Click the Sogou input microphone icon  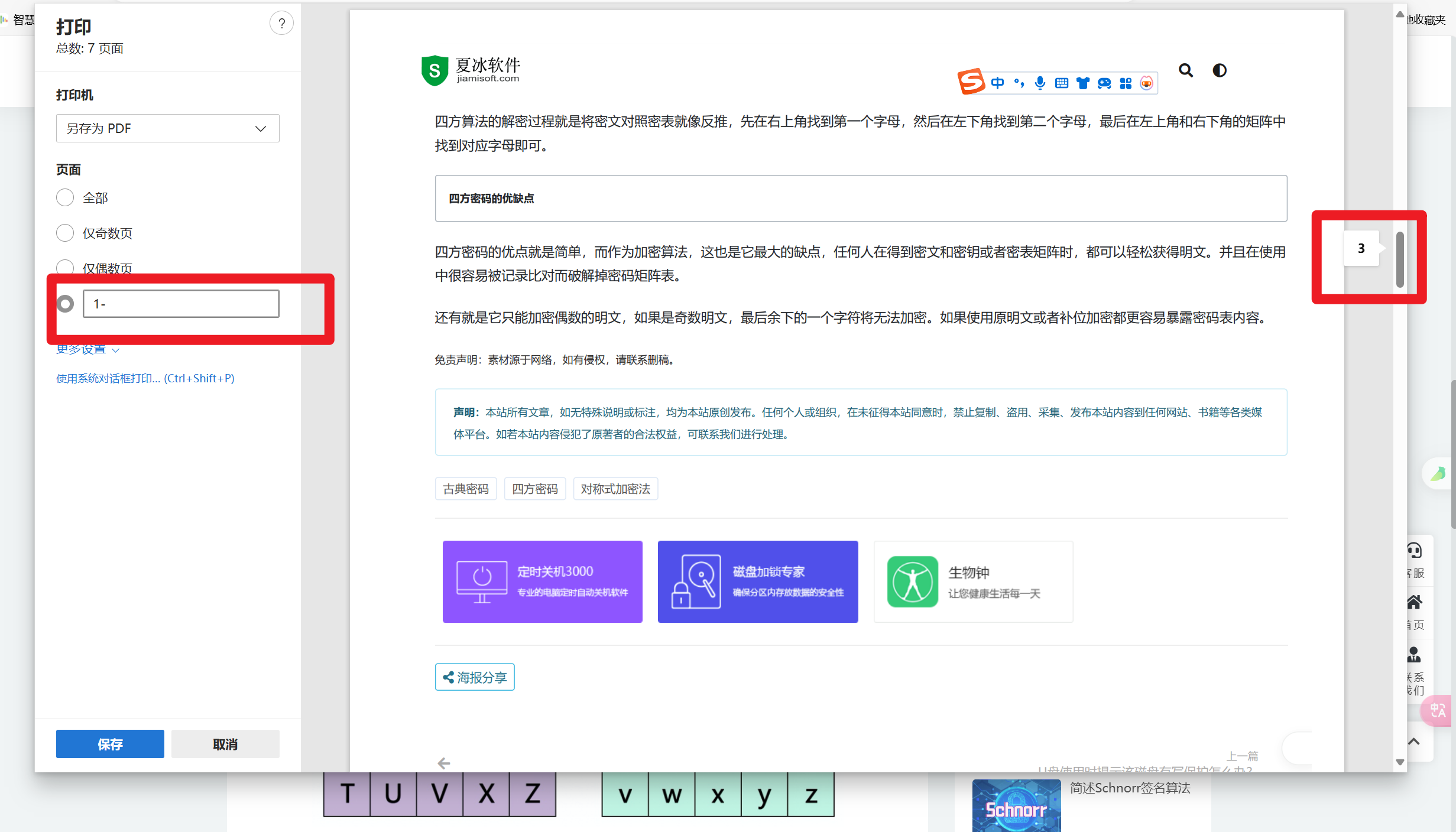click(1040, 83)
